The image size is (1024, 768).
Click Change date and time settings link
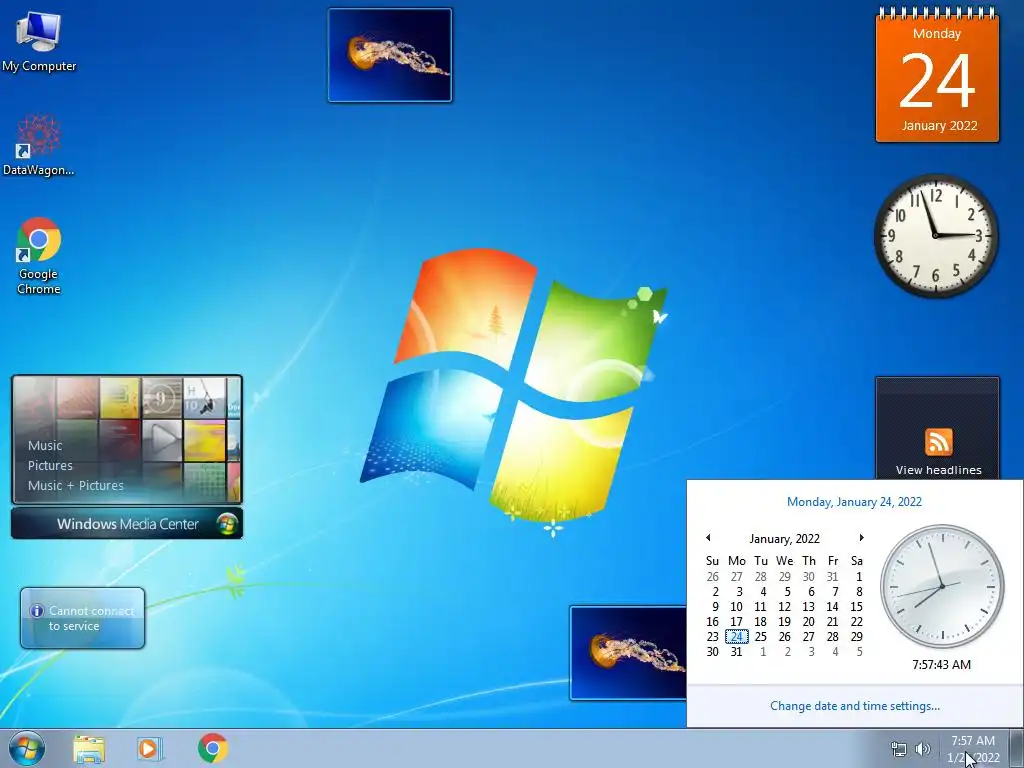coord(855,706)
